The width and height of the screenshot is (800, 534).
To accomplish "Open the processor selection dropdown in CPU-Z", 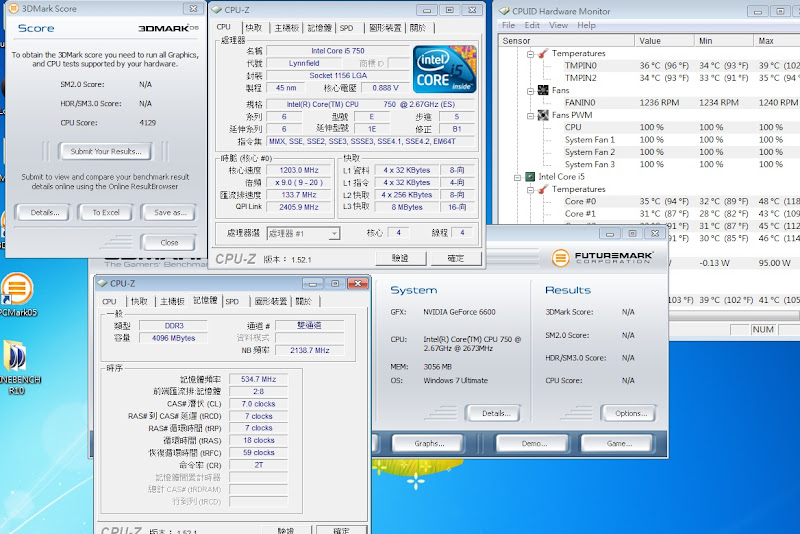I will coord(334,234).
